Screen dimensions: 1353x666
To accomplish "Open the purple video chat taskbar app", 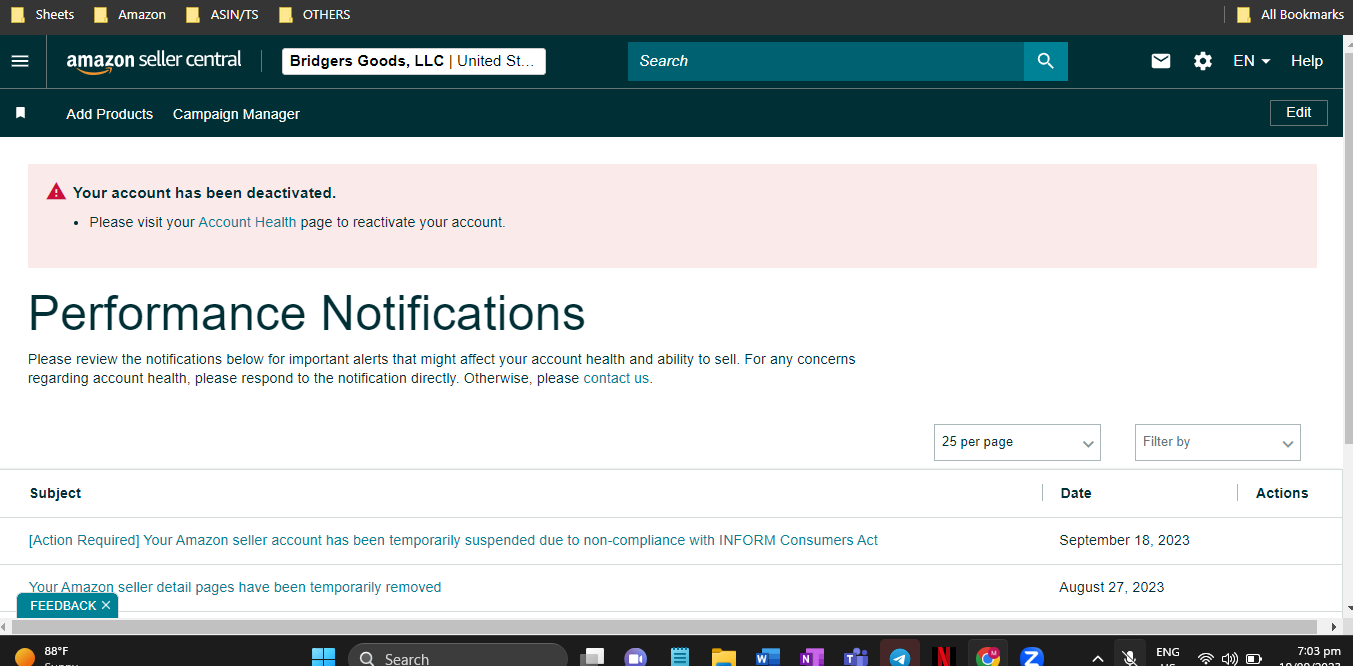I will click(635, 657).
